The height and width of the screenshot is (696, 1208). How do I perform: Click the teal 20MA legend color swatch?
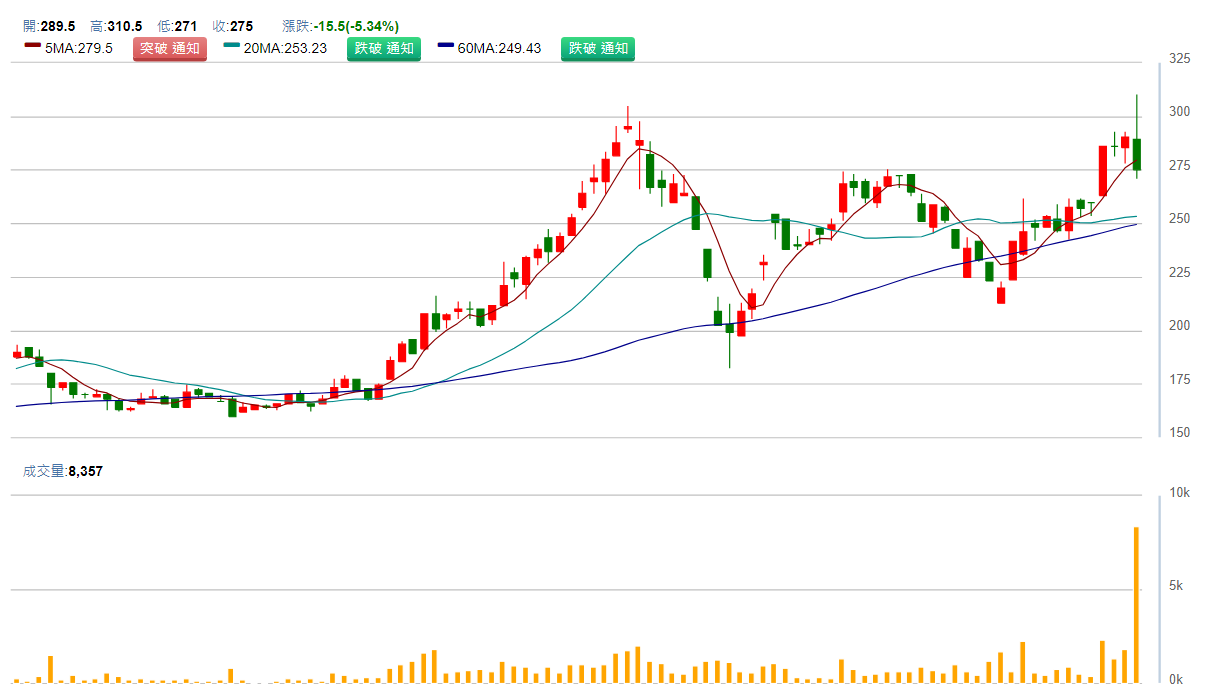[231, 46]
